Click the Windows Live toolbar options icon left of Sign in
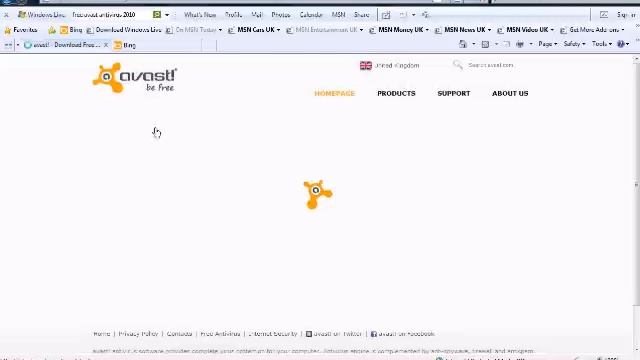The image size is (640, 360). point(604,15)
